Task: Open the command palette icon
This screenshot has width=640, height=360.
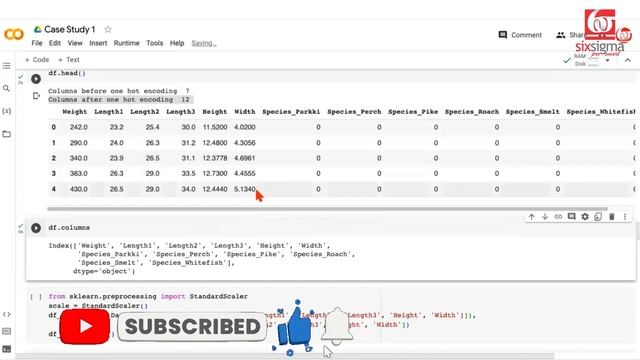Action: coord(7,331)
